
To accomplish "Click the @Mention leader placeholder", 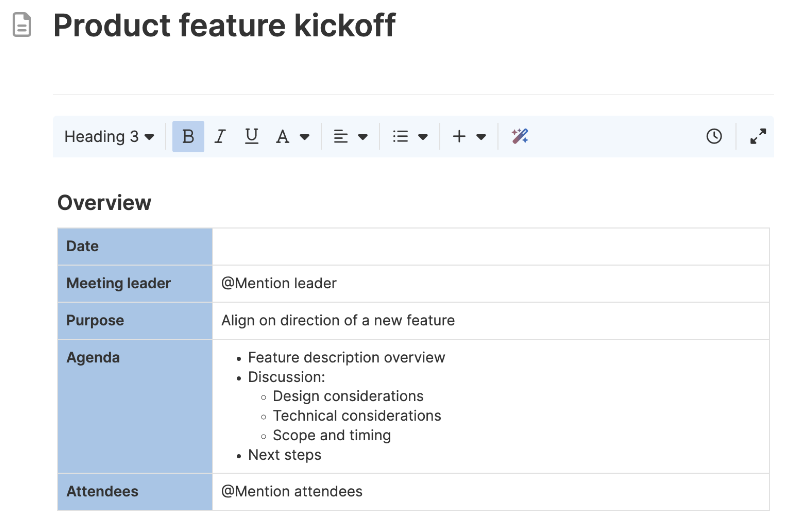I will (x=279, y=283).
